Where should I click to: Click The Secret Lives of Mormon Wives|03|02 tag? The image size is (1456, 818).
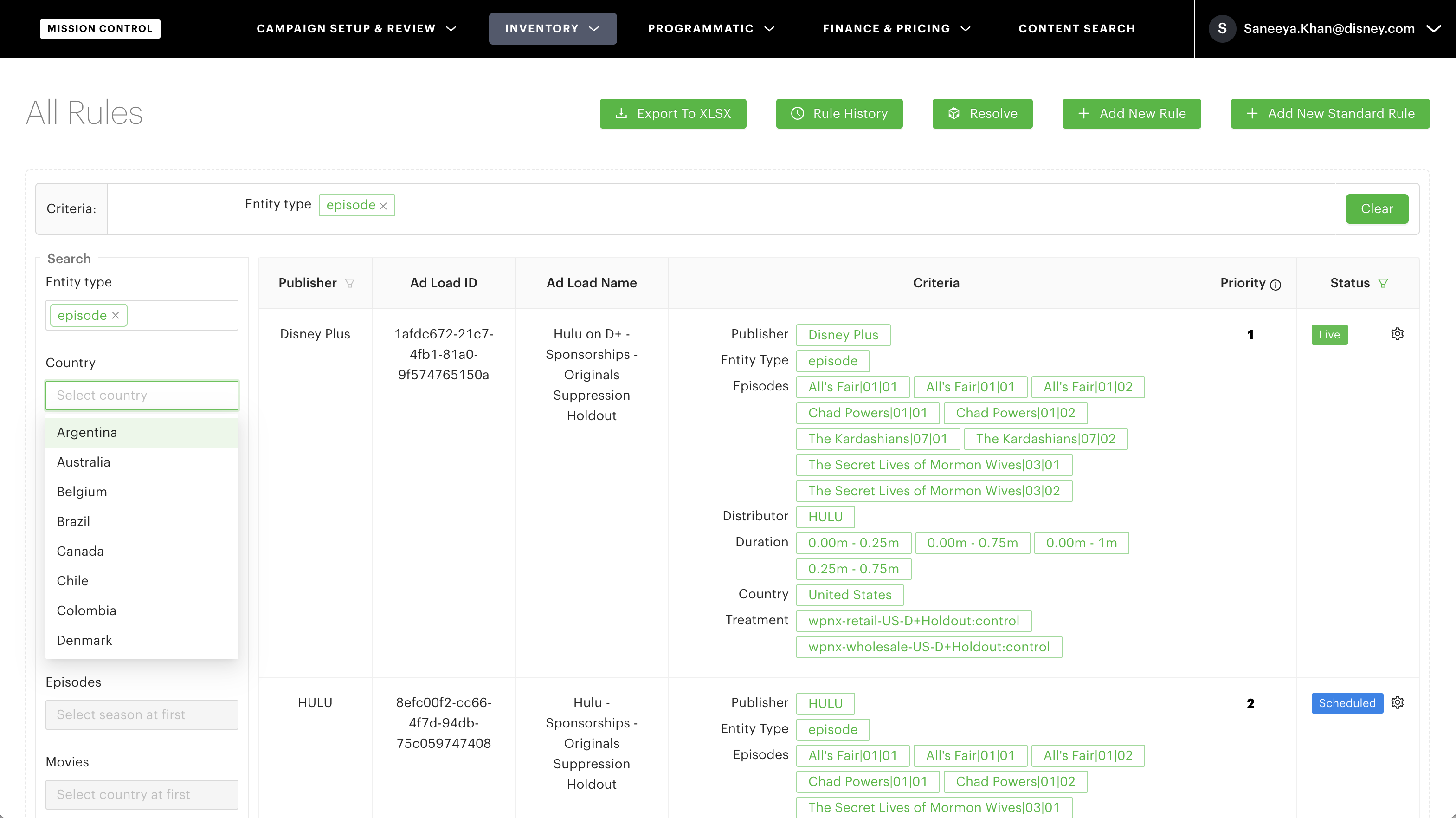click(934, 491)
